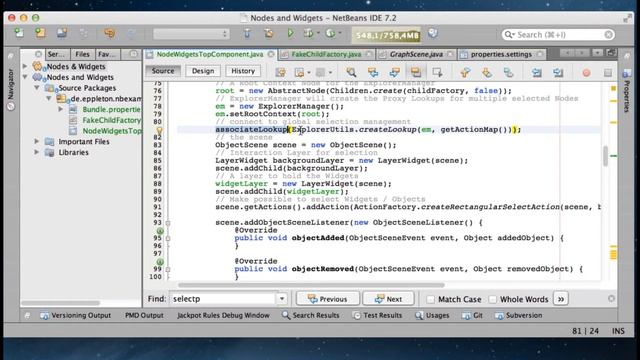Open the Git output window
Screen dimensions: 640x360
coord(472,315)
